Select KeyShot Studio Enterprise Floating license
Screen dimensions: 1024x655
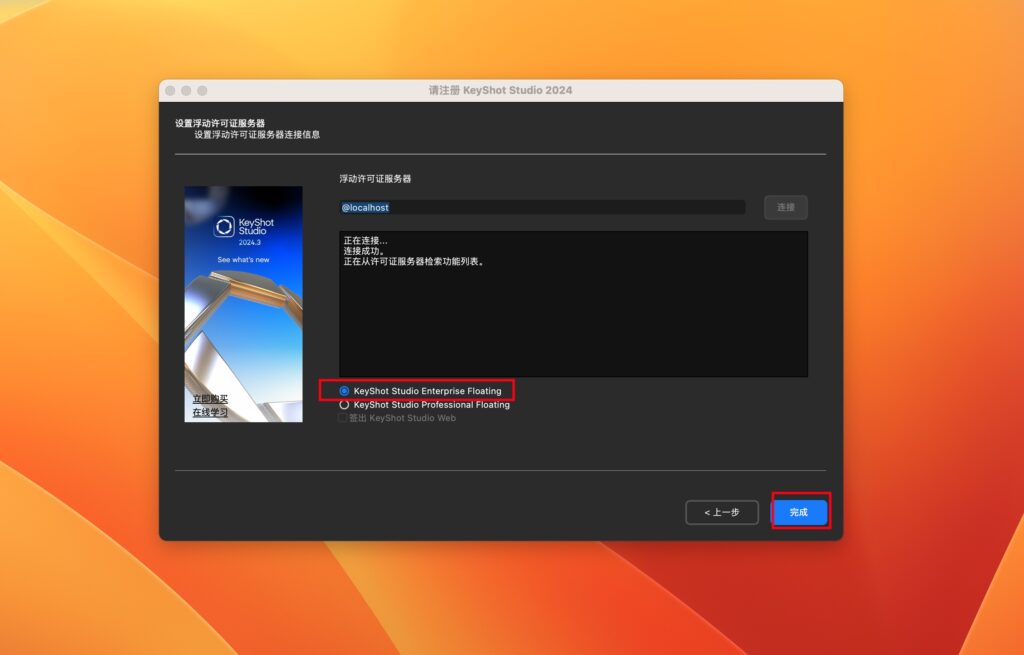(x=344, y=392)
